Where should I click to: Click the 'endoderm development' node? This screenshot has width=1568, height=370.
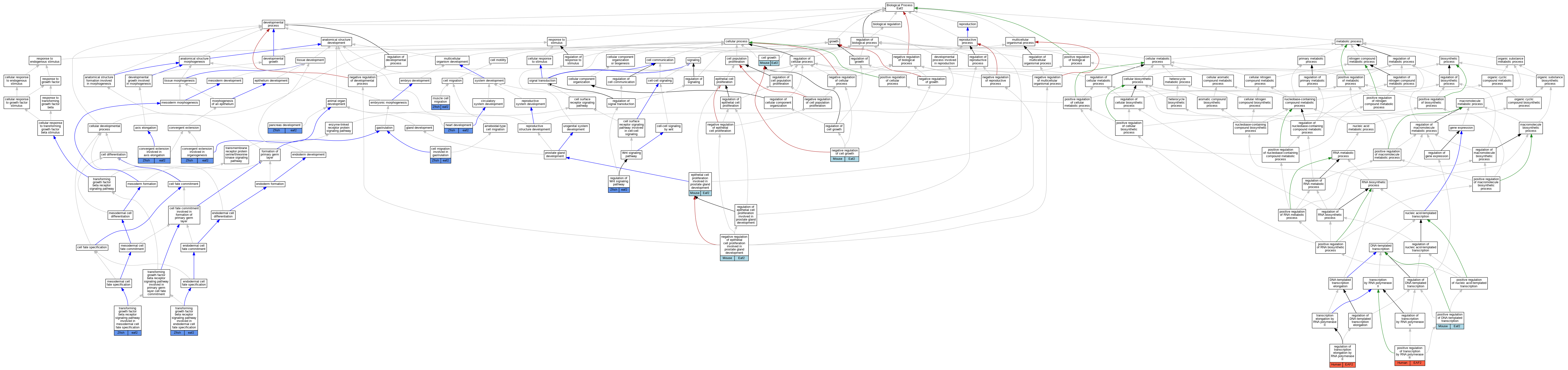coord(308,155)
